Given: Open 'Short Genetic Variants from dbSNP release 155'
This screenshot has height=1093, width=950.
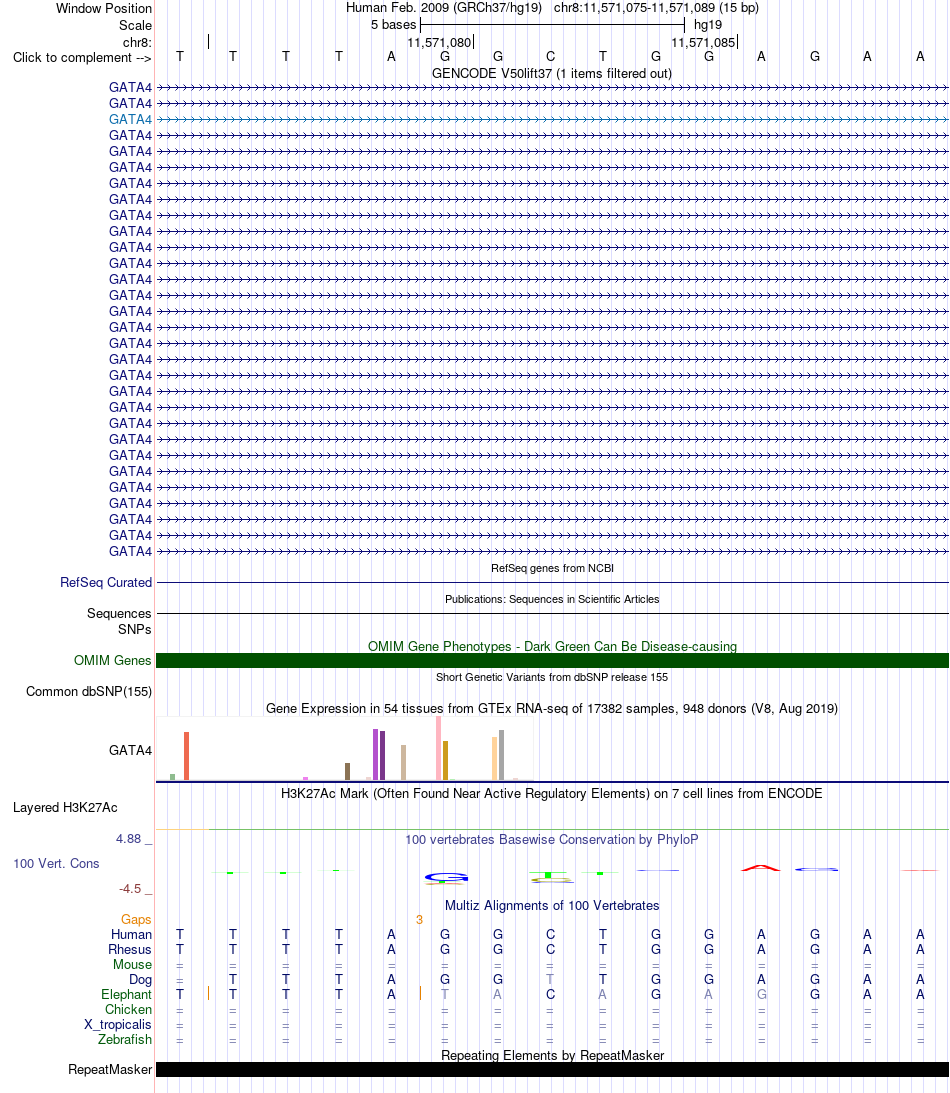Looking at the screenshot, I should [x=552, y=677].
